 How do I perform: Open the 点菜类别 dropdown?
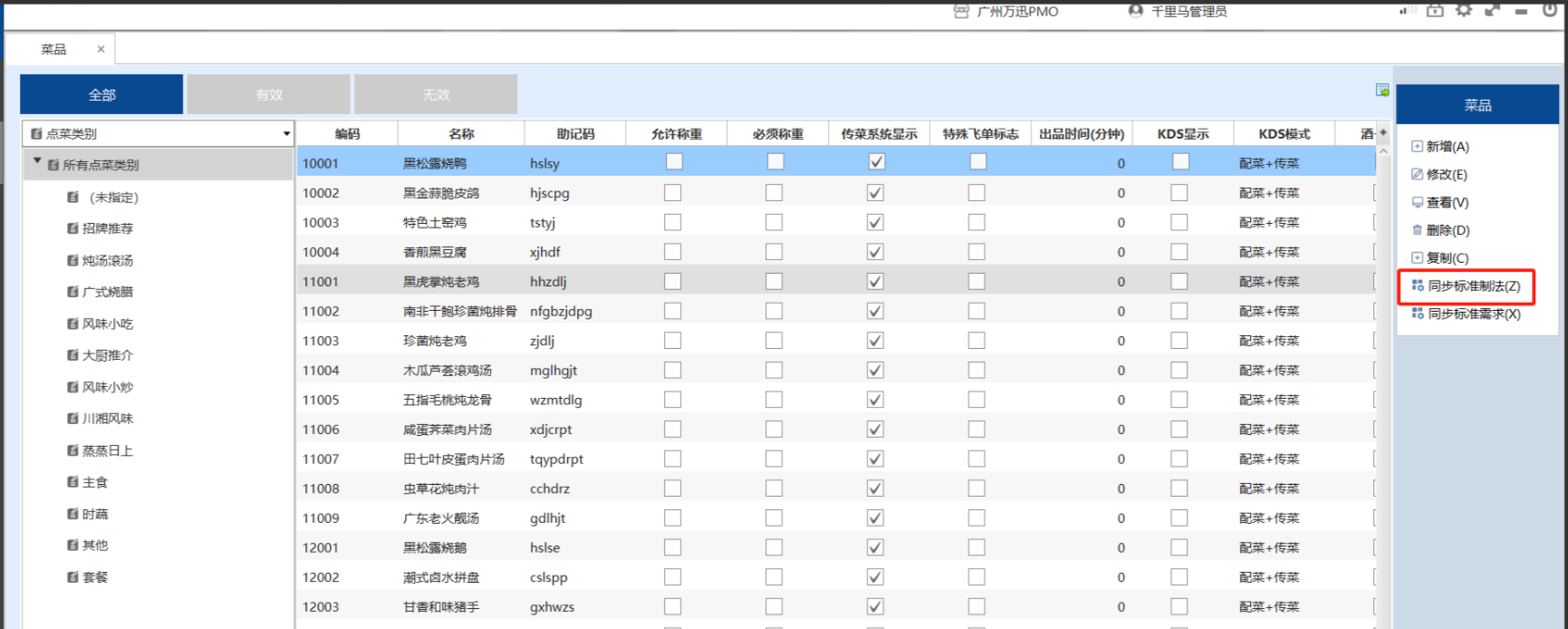click(286, 134)
